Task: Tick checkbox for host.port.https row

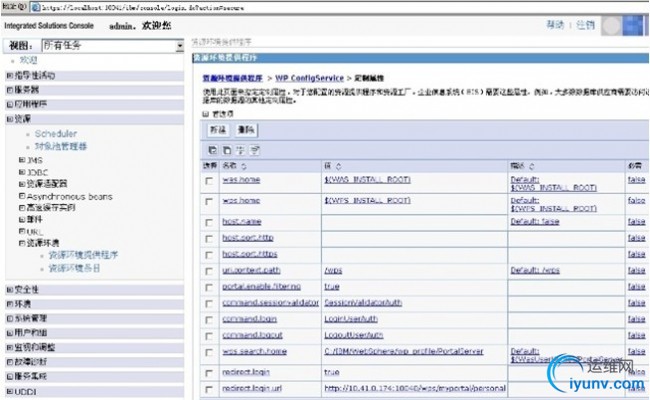Action: pos(209,255)
